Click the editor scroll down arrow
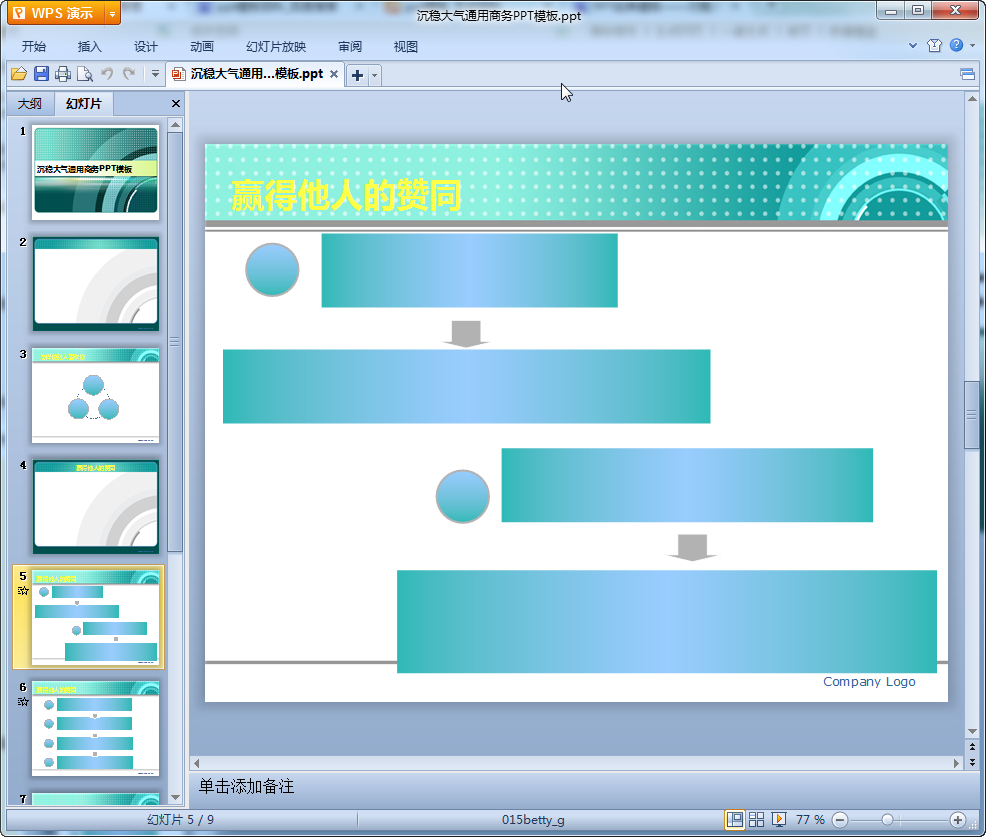Image resolution: width=986 pixels, height=837 pixels. pyautogui.click(x=972, y=731)
